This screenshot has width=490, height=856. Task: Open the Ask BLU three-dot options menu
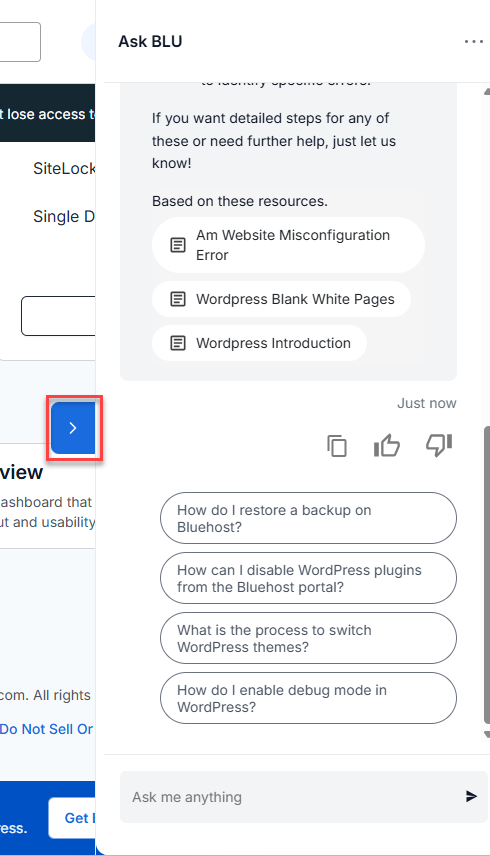[x=474, y=41]
